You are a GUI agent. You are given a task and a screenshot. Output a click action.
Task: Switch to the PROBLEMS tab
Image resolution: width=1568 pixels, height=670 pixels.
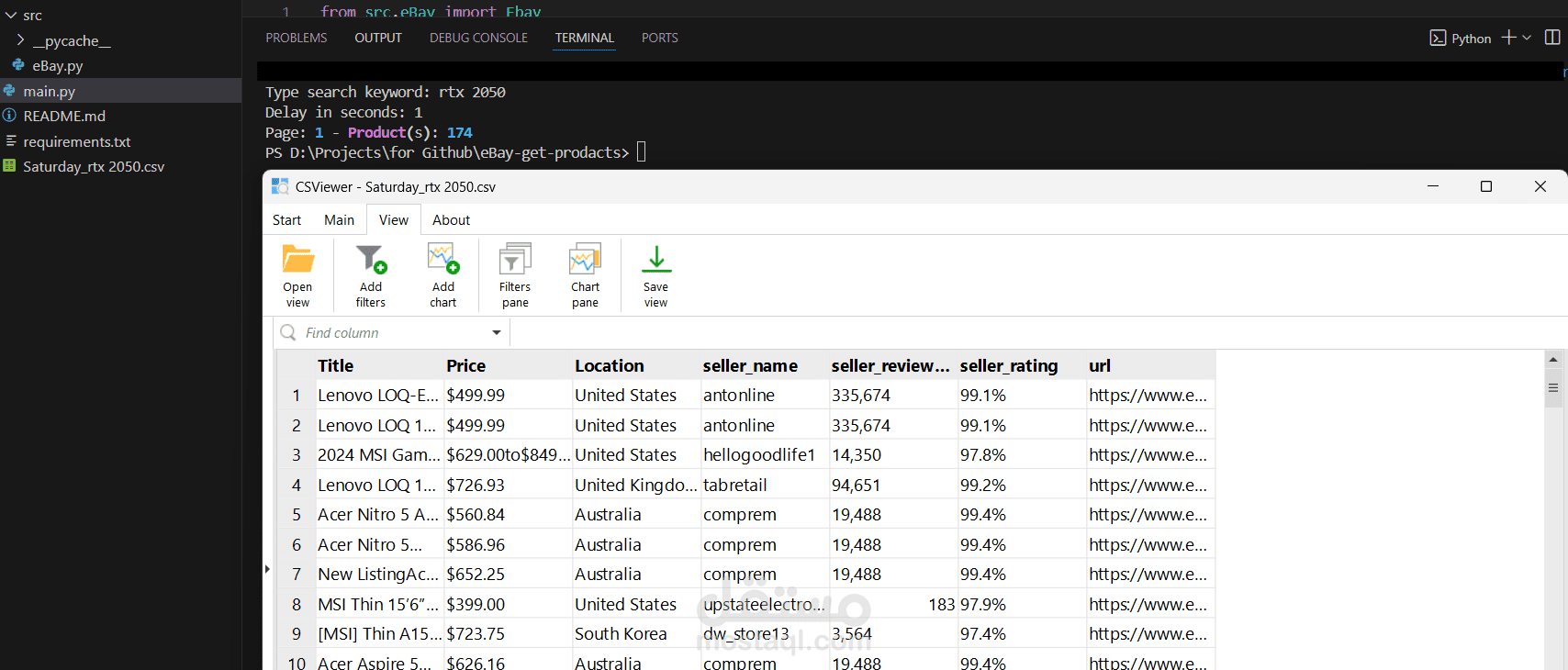click(x=297, y=38)
